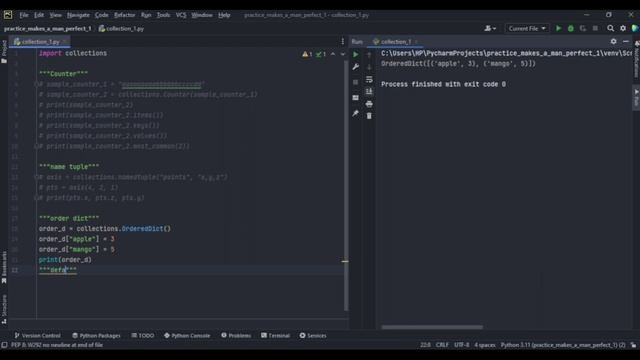The width and height of the screenshot is (640, 360).
Task: Rerun collection_1 in the Run panel
Action: pos(356,54)
